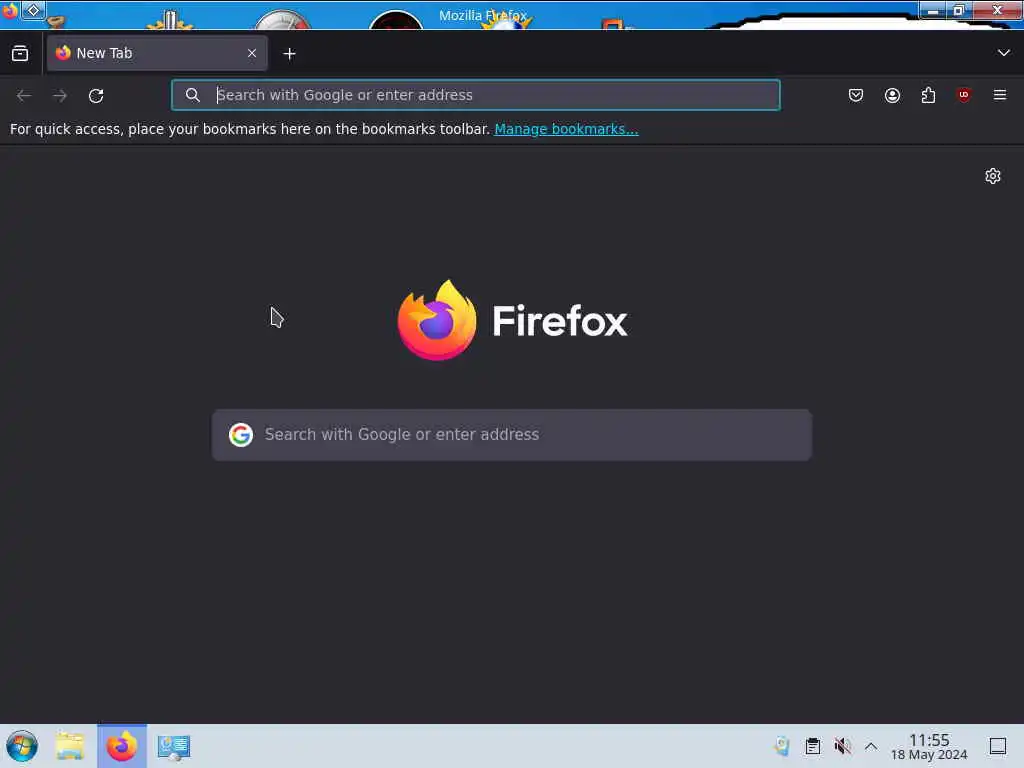Maximize the Mozilla Firefox window
1024x768 pixels.
(959, 10)
